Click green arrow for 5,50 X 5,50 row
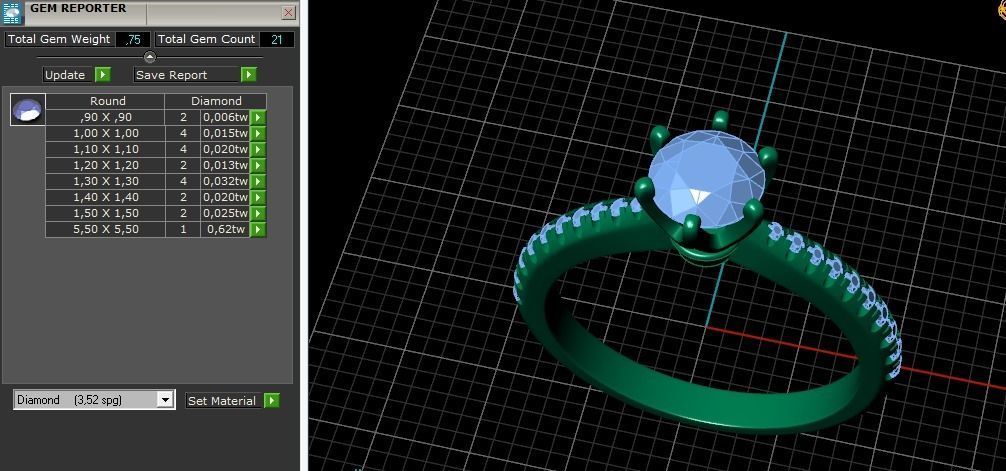Viewport: 1006px width, 471px height. point(258,230)
